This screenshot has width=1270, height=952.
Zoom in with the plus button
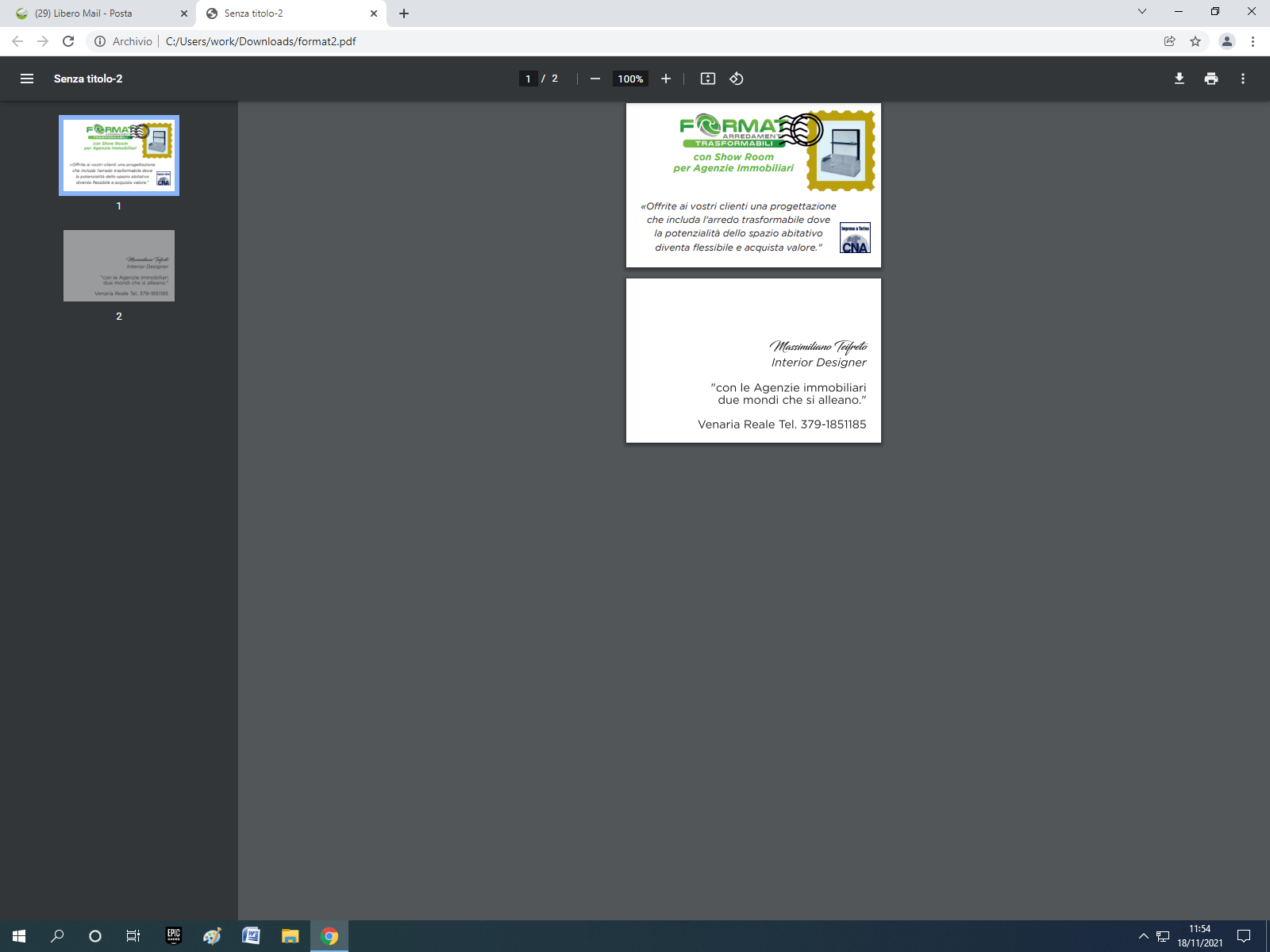pyautogui.click(x=666, y=79)
